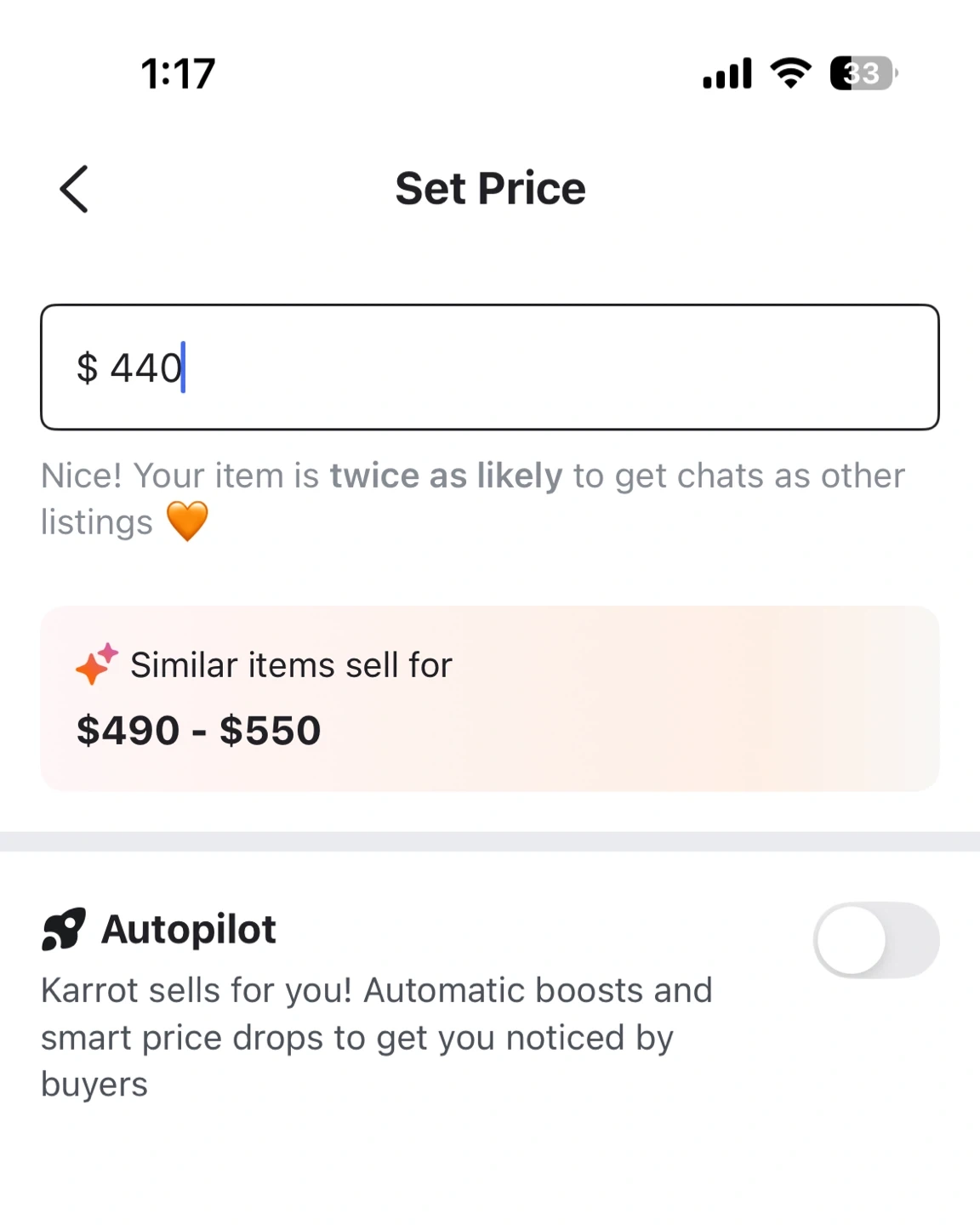Enable the Autopilot toggle switch

point(876,940)
